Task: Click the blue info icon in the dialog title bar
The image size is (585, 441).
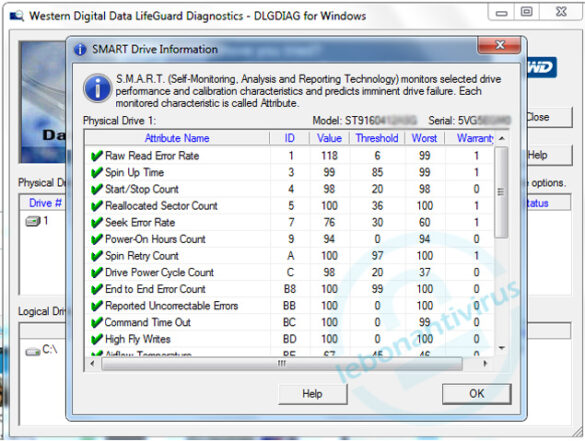Action: click(x=80, y=49)
